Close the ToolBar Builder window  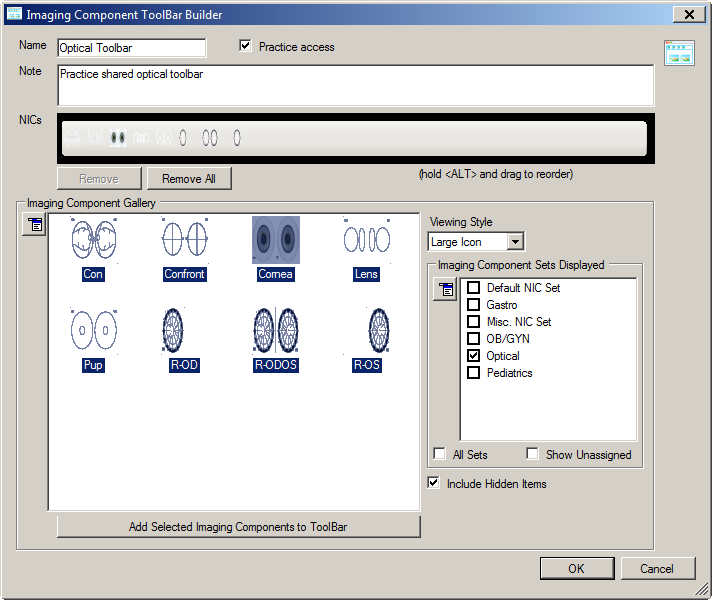689,15
